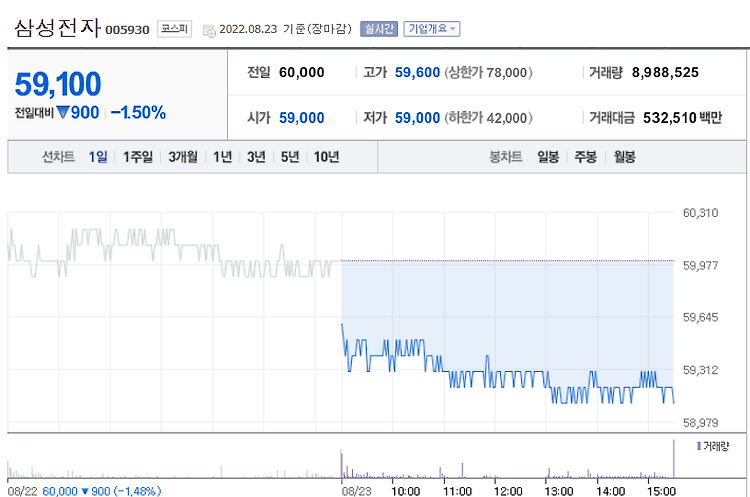Click the 거래량 legend marker in volume chart
The image size is (750, 497).
(x=699, y=446)
